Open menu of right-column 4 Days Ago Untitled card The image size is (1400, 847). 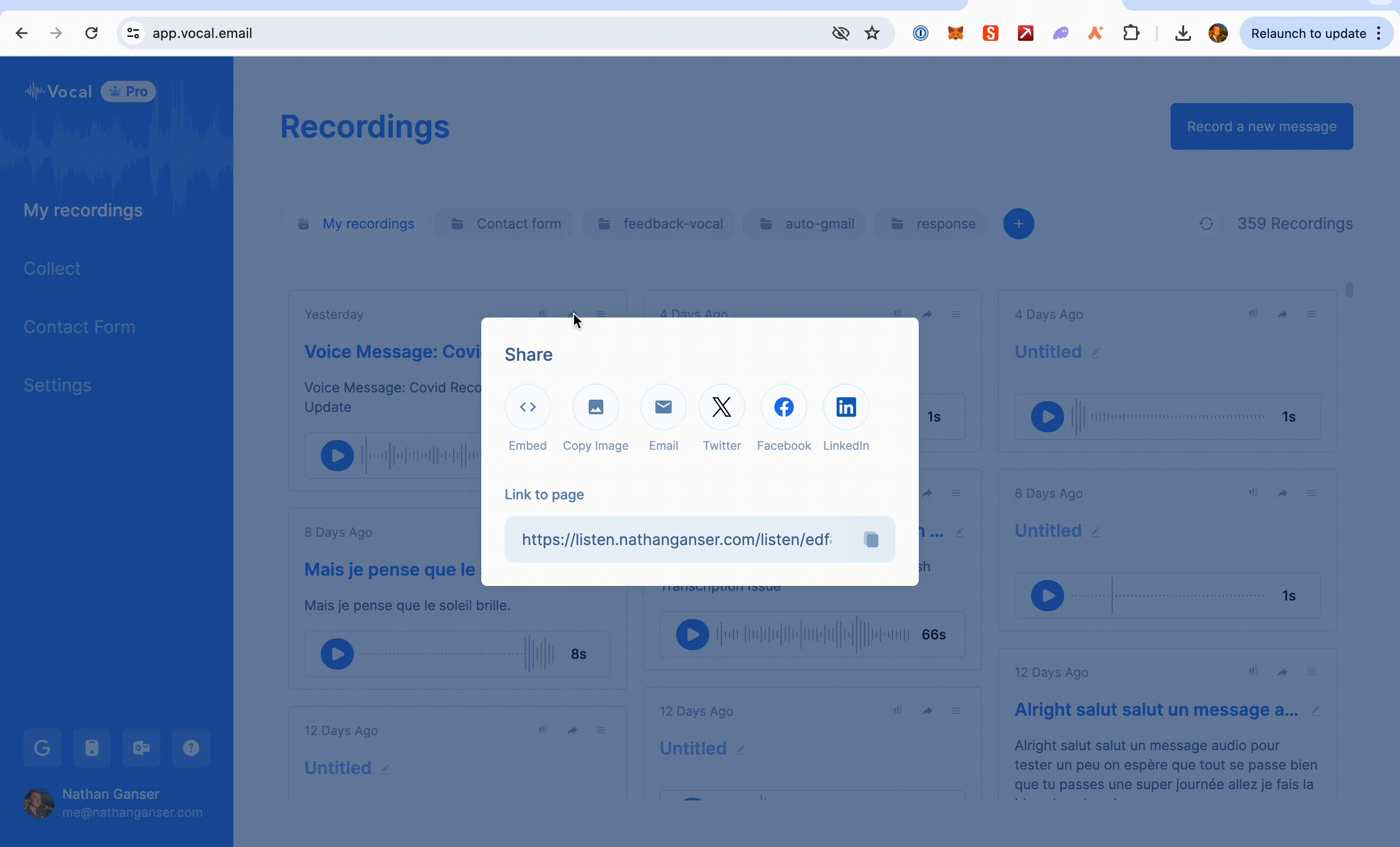[1312, 314]
